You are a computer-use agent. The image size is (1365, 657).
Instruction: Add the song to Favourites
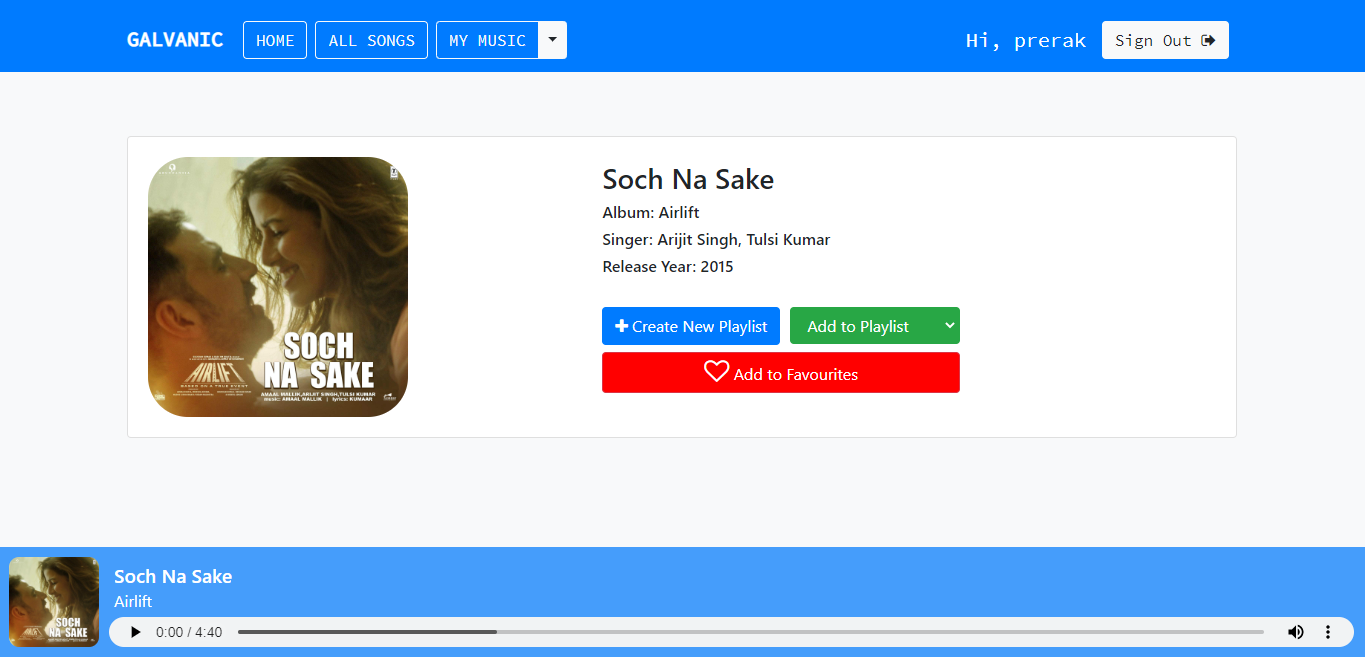[x=781, y=373]
